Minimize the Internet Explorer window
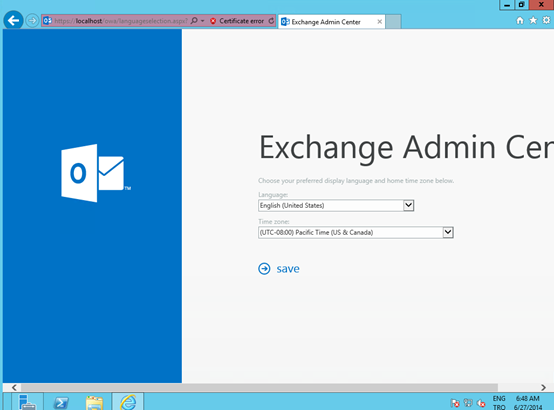The image size is (554, 410). [507, 5]
